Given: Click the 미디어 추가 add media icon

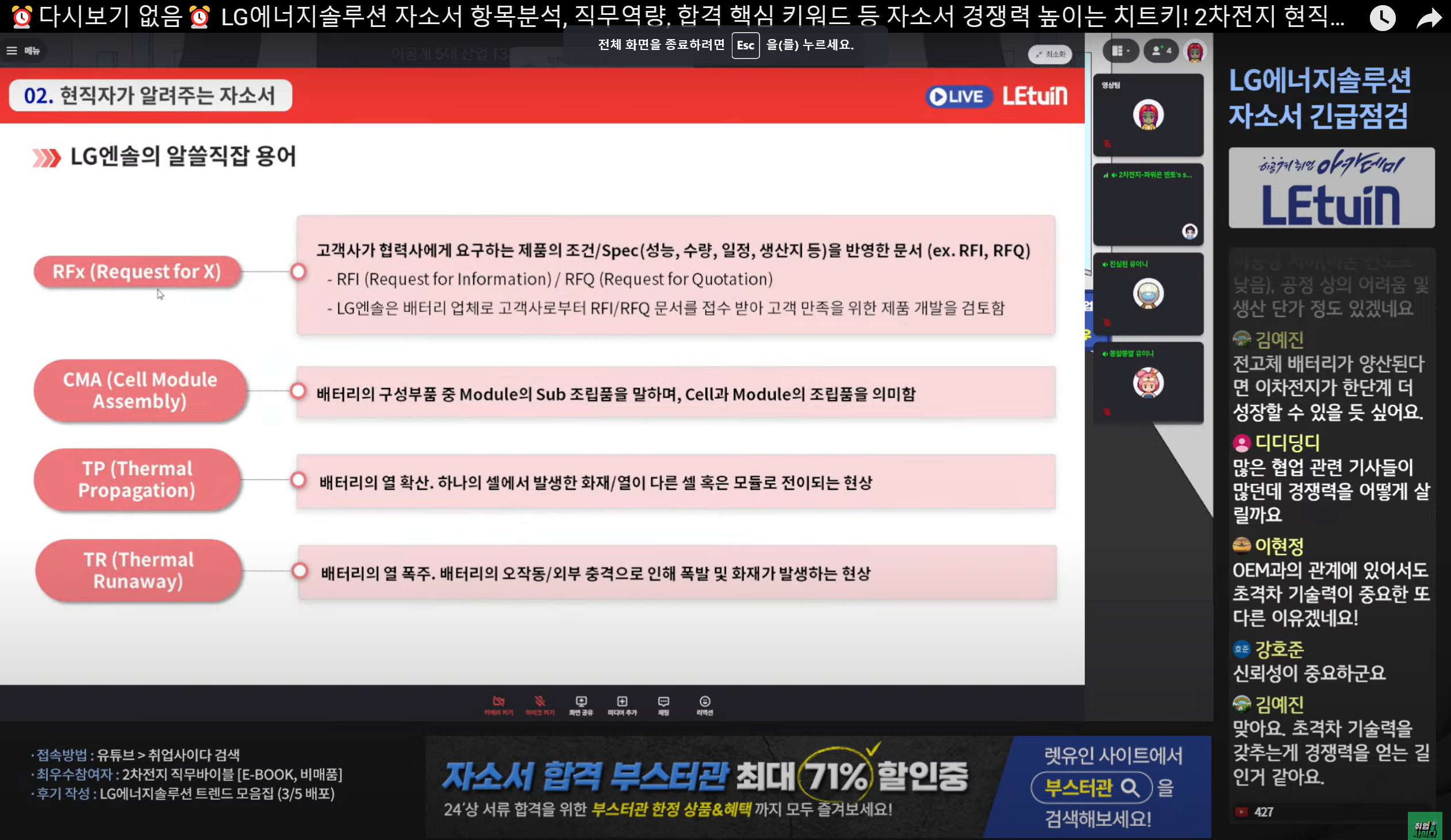Looking at the screenshot, I should click(622, 706).
